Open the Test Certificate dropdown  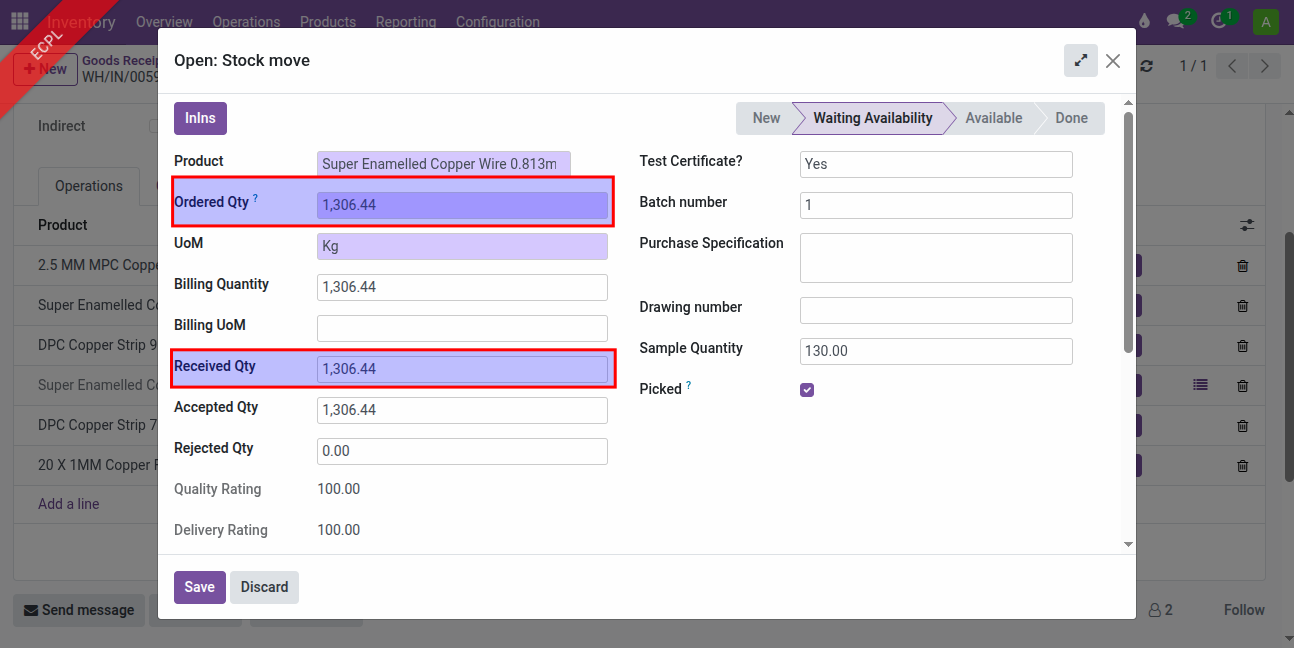pos(936,164)
